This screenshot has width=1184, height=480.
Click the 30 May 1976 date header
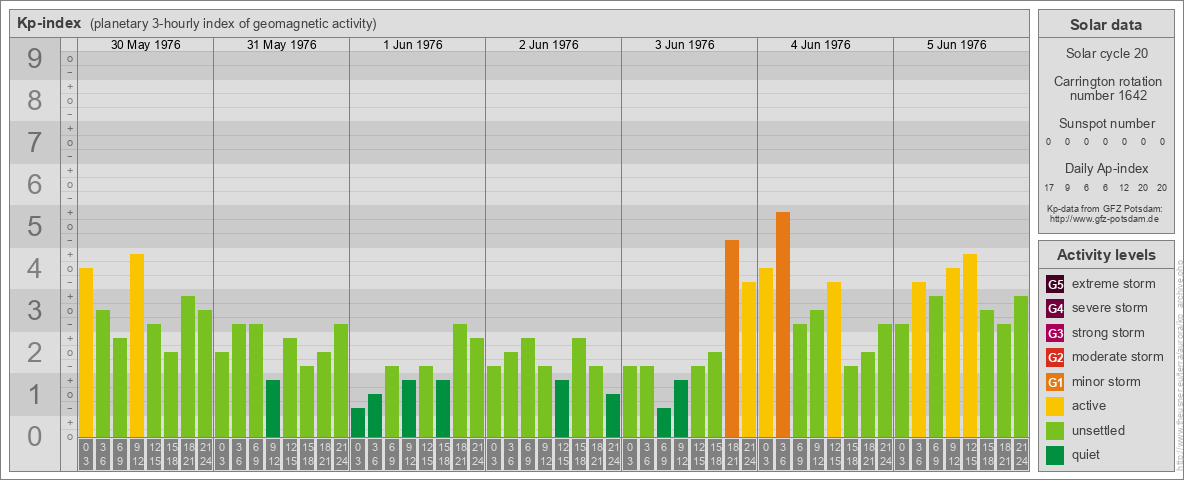click(x=146, y=45)
